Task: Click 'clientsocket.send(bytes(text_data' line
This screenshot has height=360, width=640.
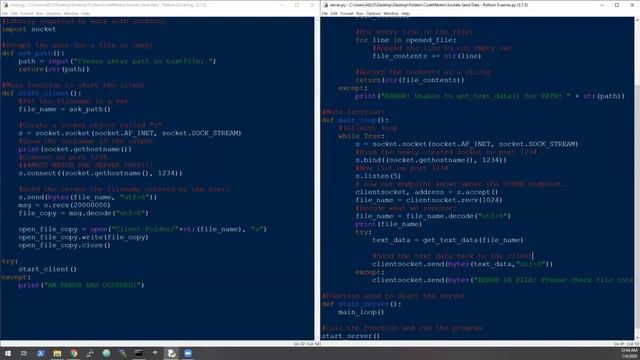Action: pos(462,264)
